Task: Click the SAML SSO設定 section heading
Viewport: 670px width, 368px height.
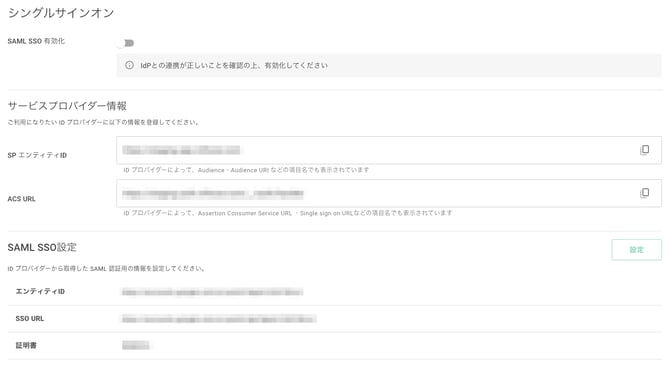Action: click(x=42, y=247)
